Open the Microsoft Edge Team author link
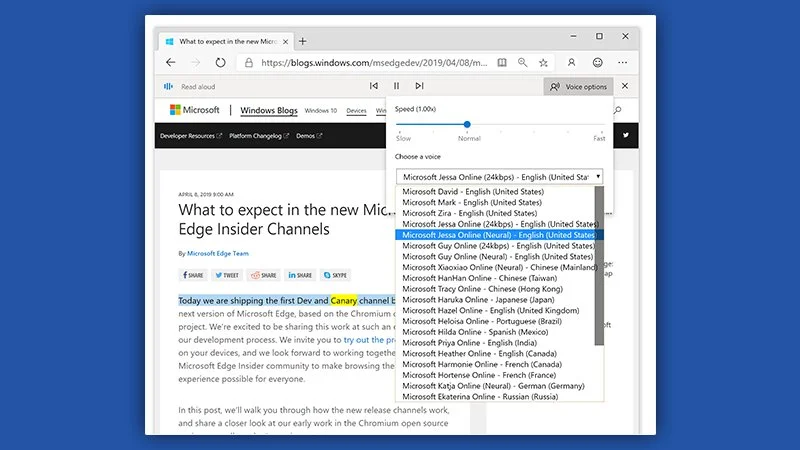 [x=218, y=253]
